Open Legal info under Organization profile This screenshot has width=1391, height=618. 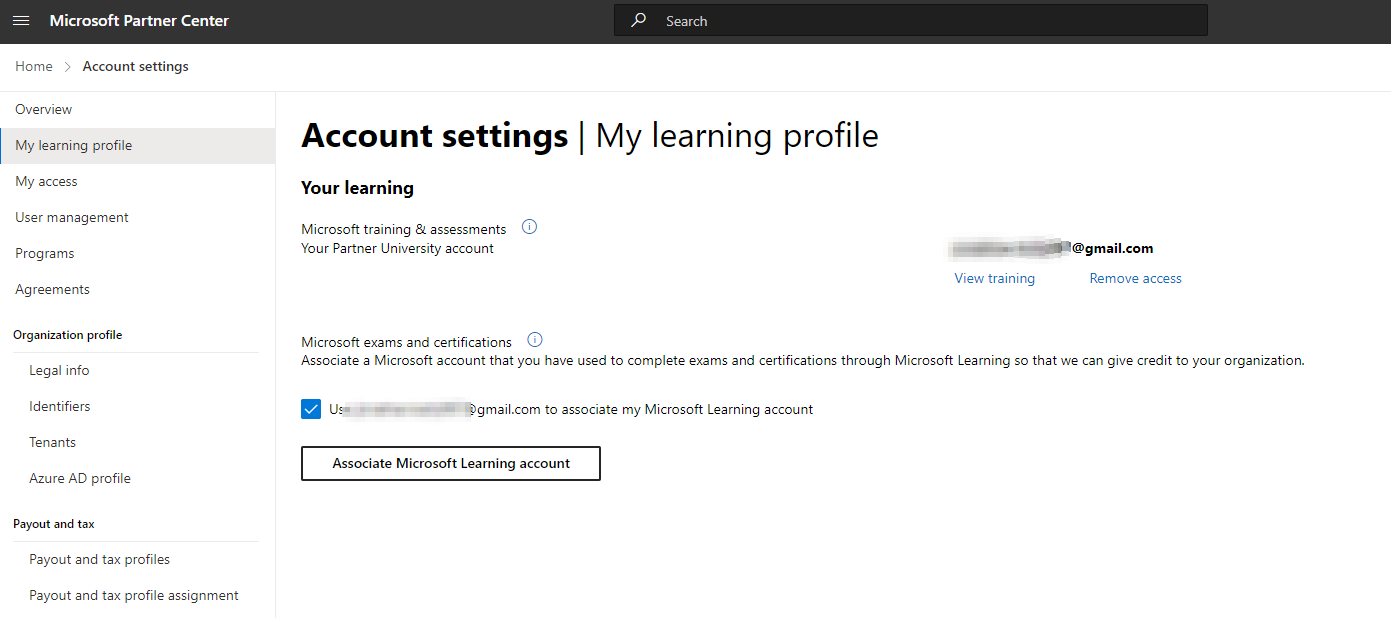58,370
